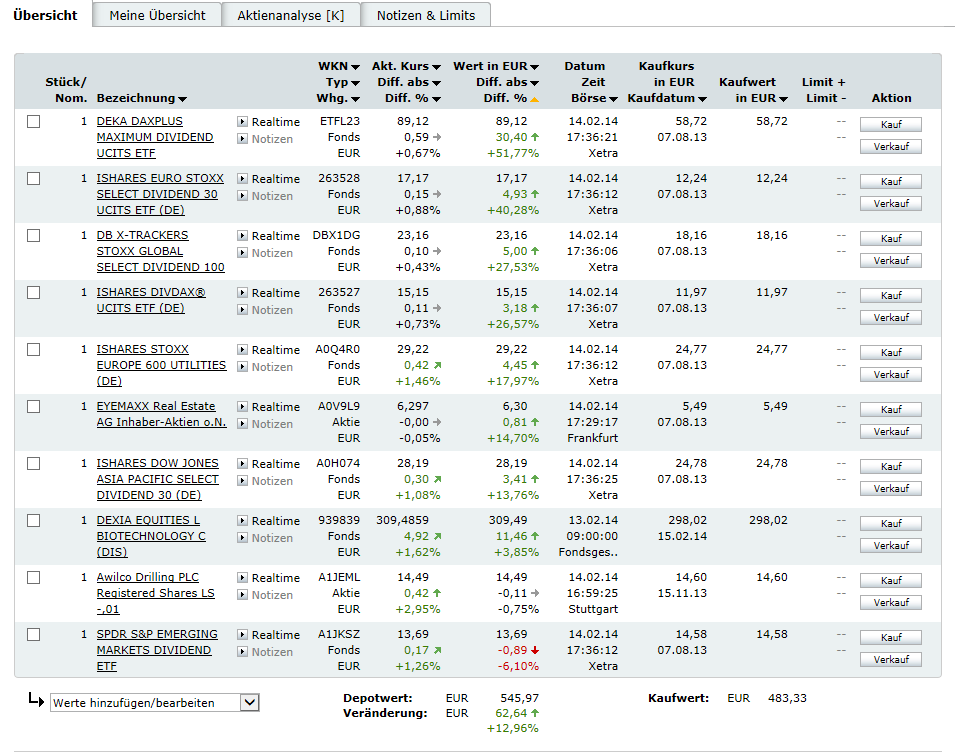The height and width of the screenshot is (752, 955).
Task: Open Notizen icon for Awilco Drilling row
Action: (x=242, y=595)
